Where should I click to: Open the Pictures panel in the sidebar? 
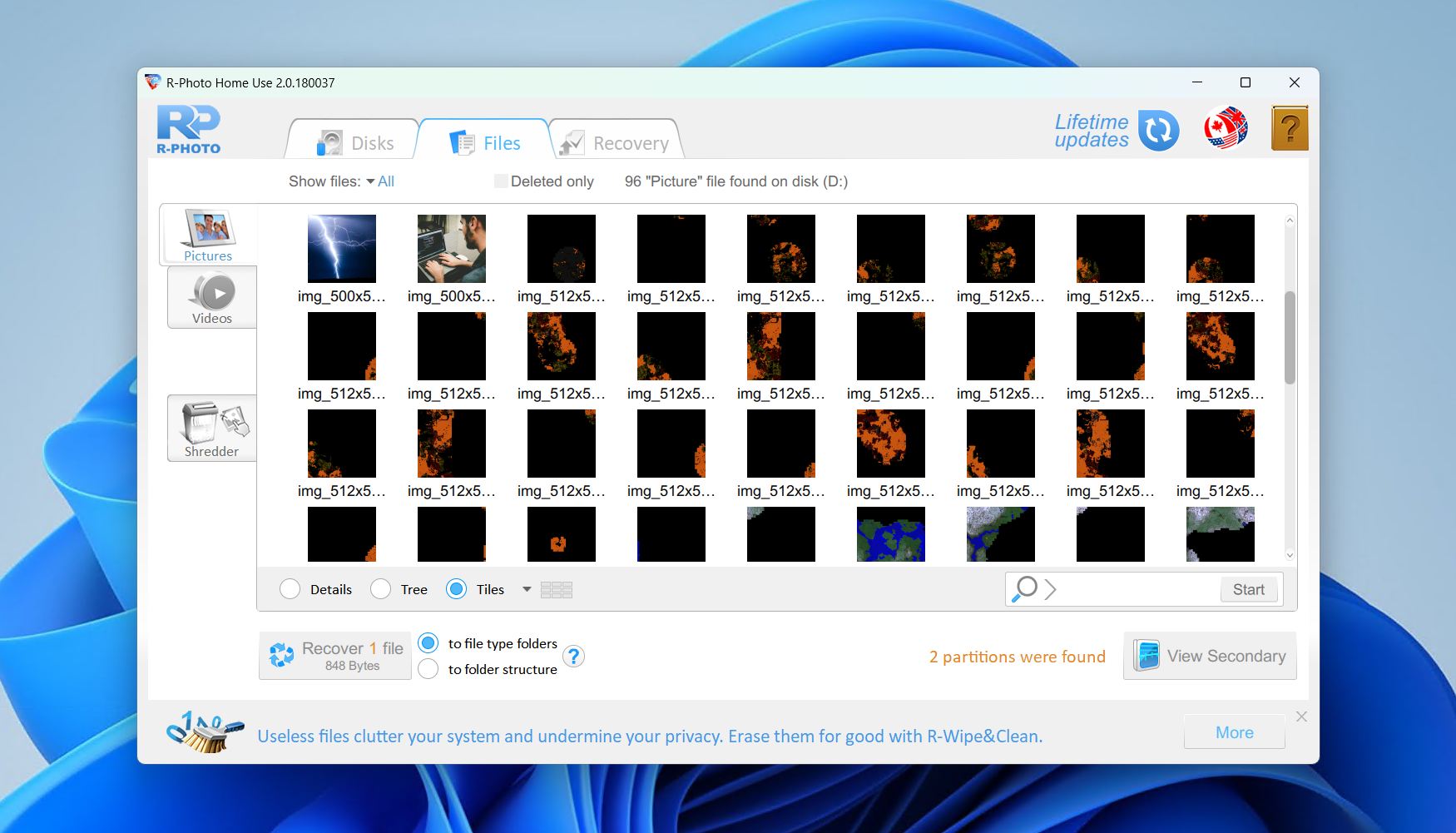click(207, 236)
